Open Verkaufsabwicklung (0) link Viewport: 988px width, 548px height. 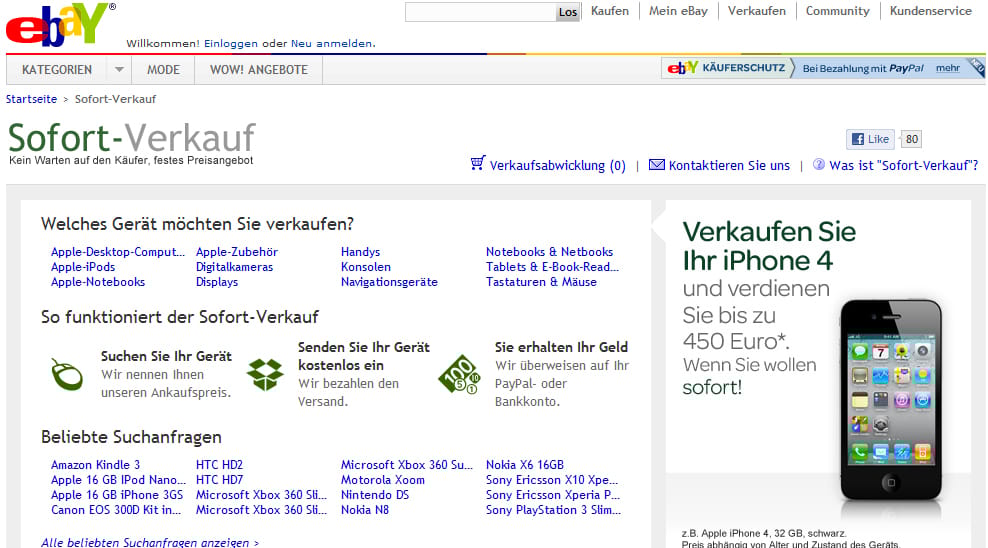558,166
